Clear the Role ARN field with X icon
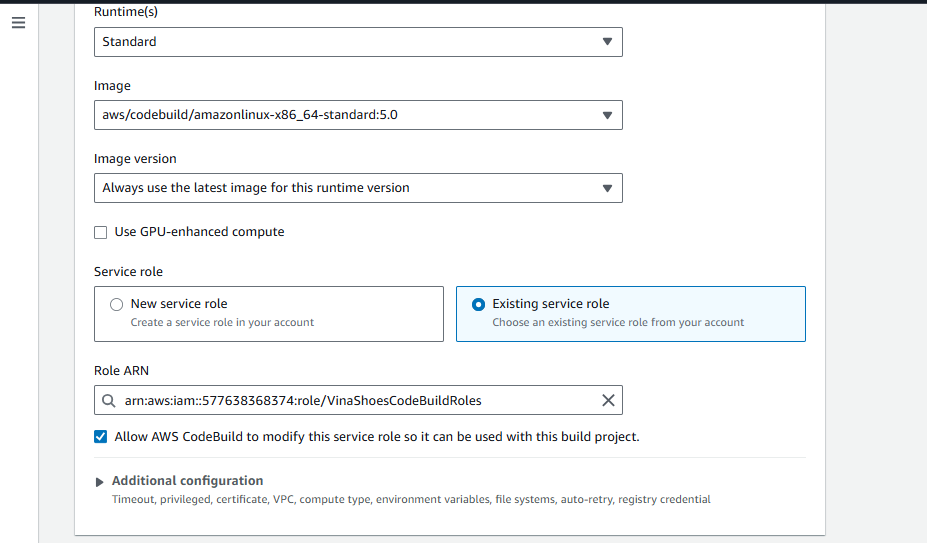Viewport: 927px width, 543px height. (607, 400)
